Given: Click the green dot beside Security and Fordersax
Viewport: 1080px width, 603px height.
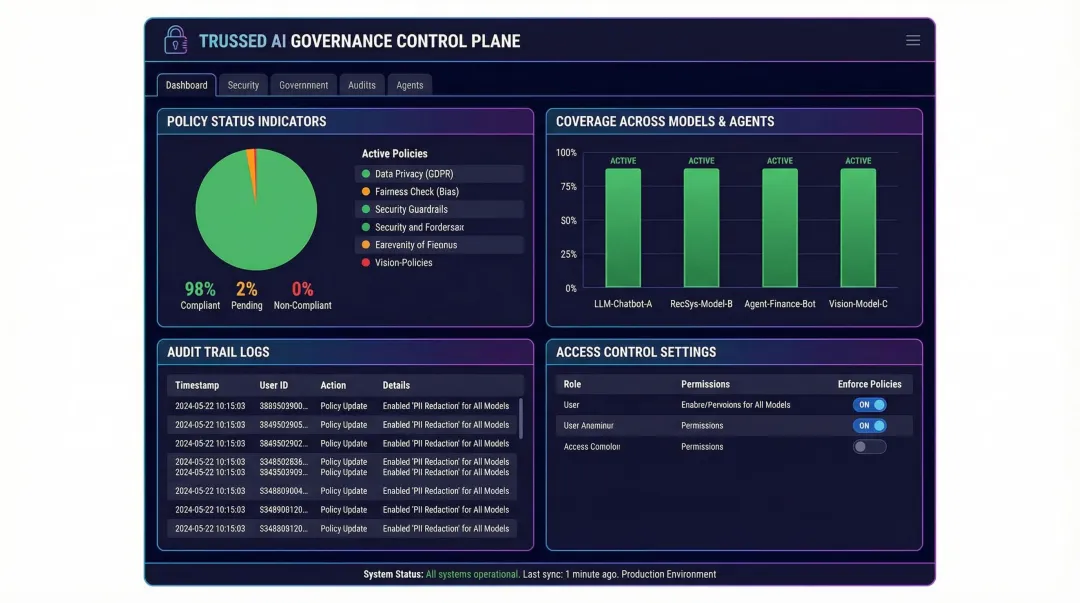Looking at the screenshot, I should coord(366,227).
